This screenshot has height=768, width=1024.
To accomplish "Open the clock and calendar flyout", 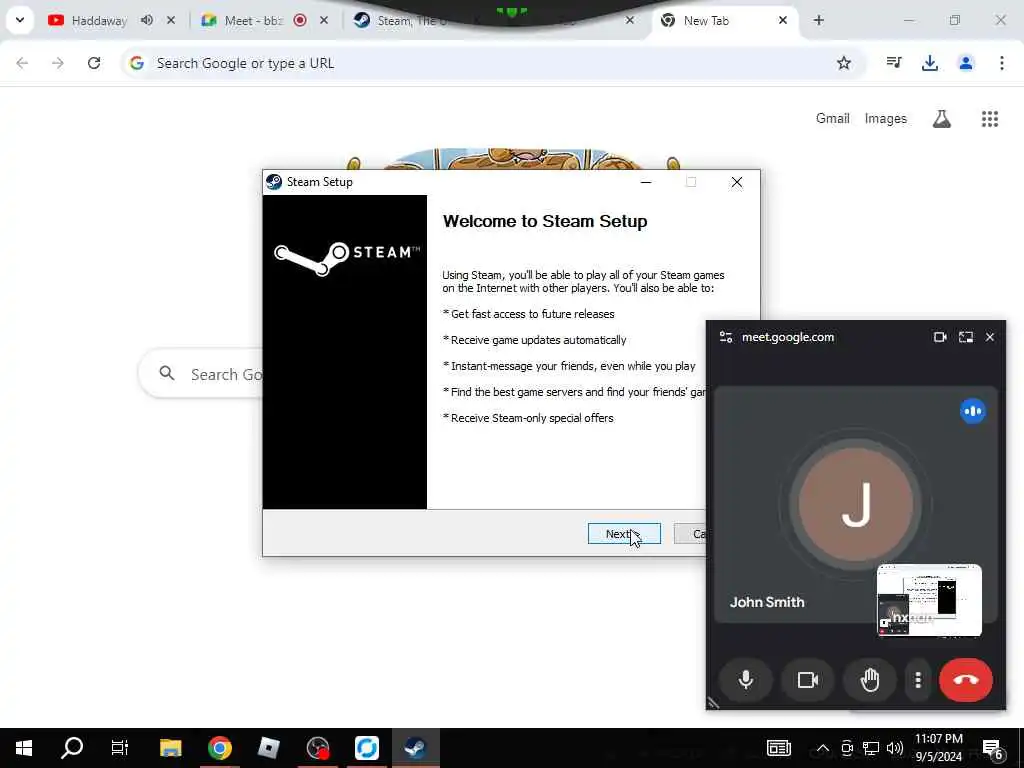I will click(x=938, y=748).
